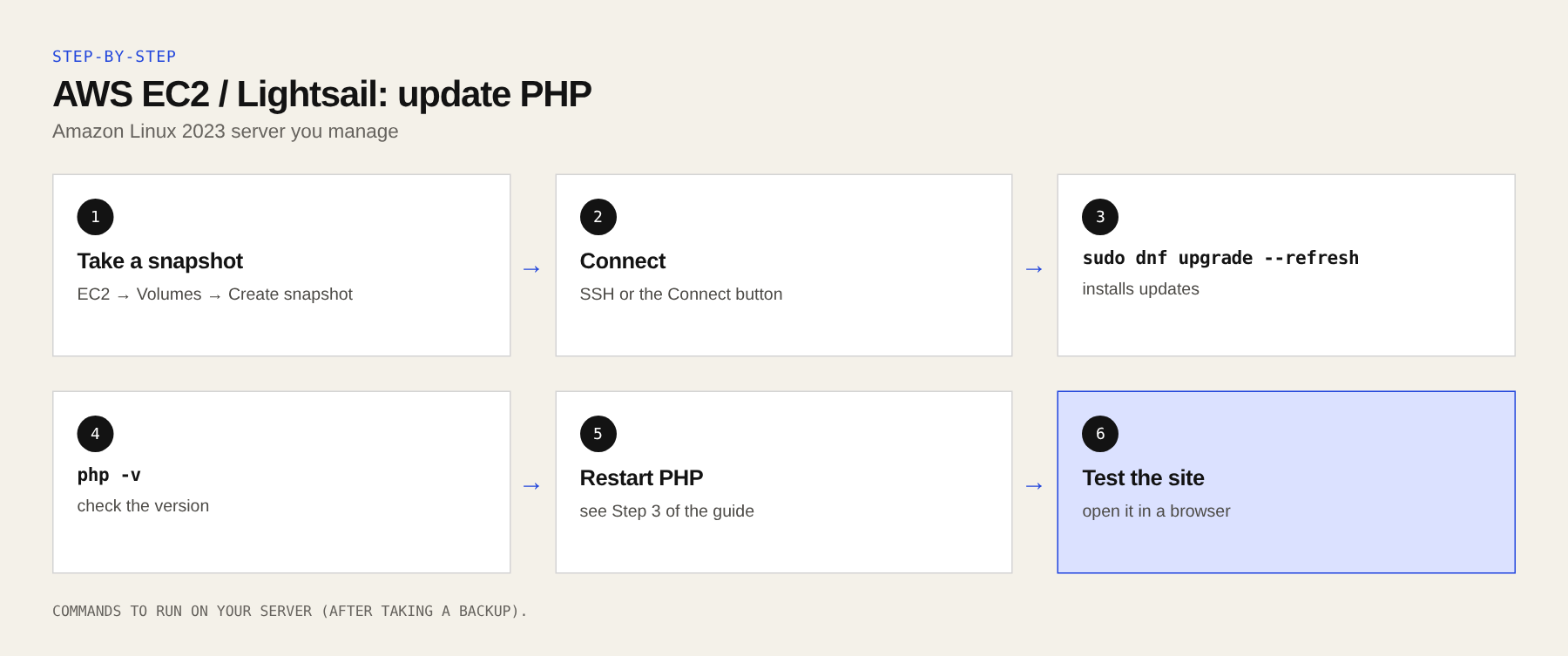Viewport: 1568px width, 656px height.
Task: Click the 'Amazon Linux 2023 server you manage' subtitle
Action: tap(225, 132)
